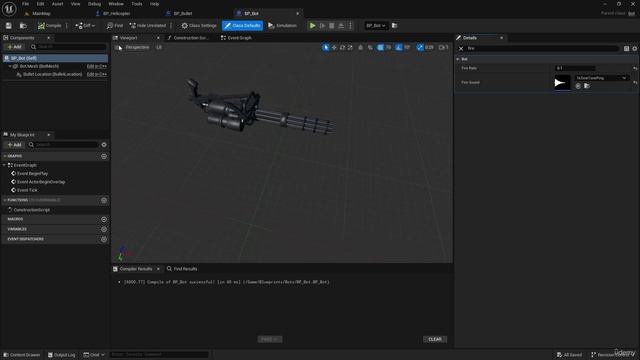
Task: Open Perspective view dropdown
Action: (137, 47)
